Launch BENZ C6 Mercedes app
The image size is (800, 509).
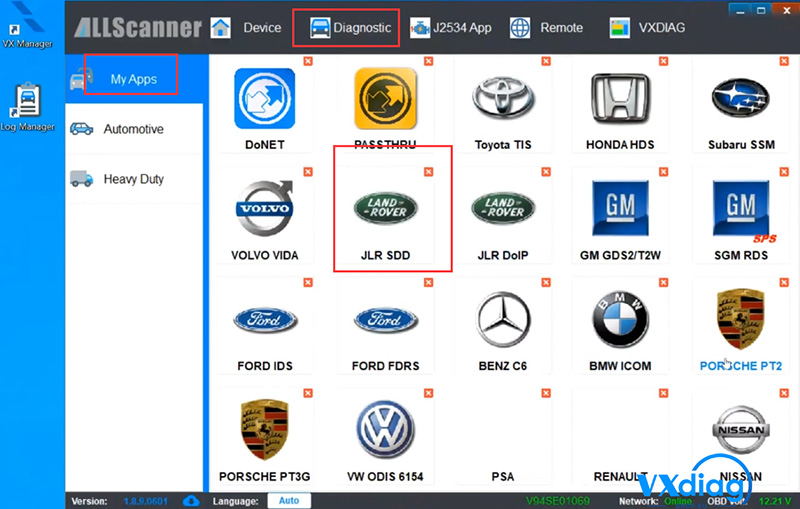click(x=503, y=320)
